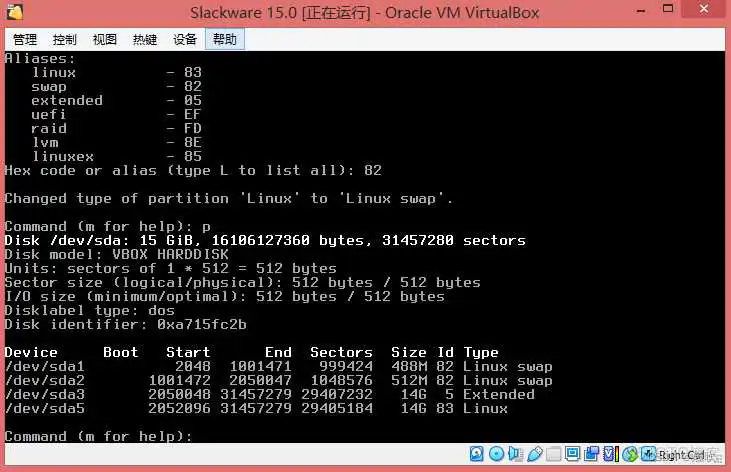Click the VBOX HARDDISK model text
Screen dimensions: 731x472
pyautogui.click(x=170, y=255)
